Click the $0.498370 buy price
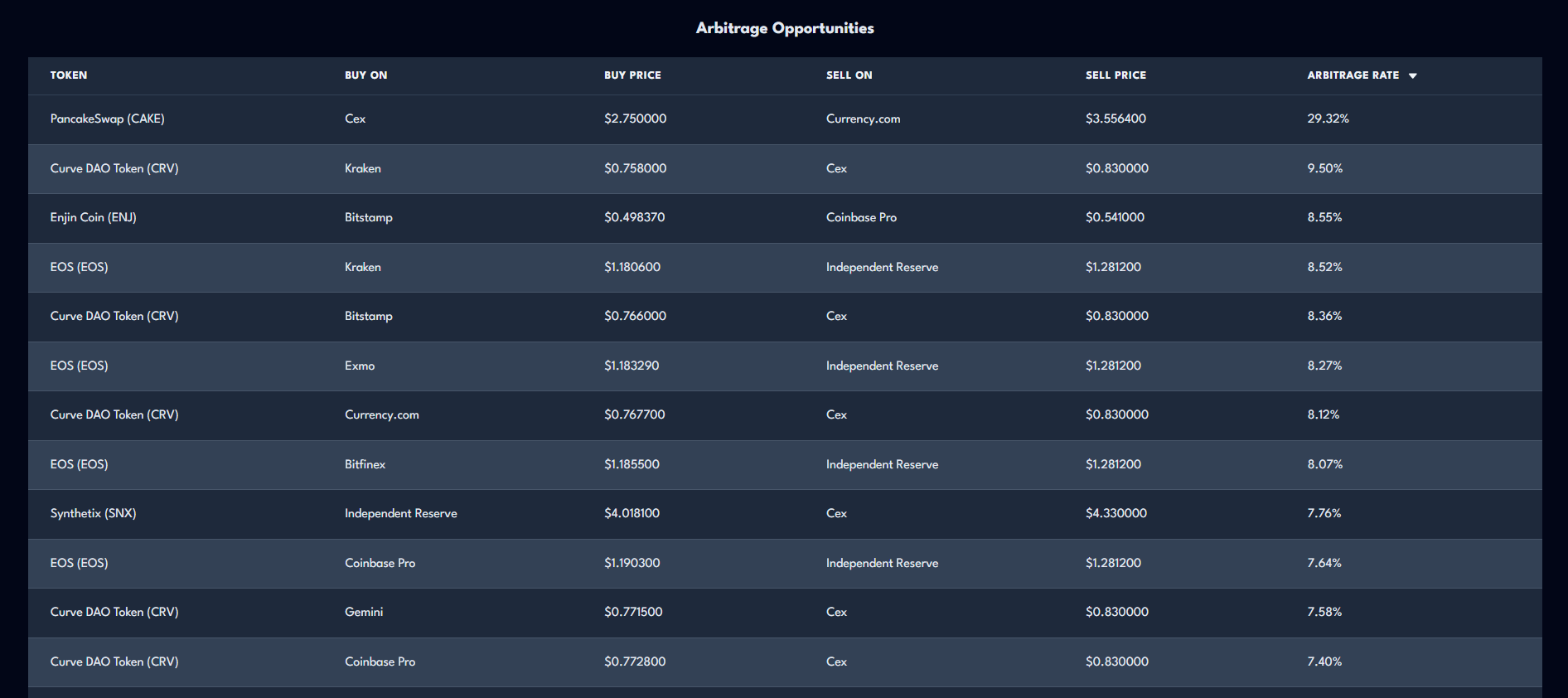 [x=635, y=217]
